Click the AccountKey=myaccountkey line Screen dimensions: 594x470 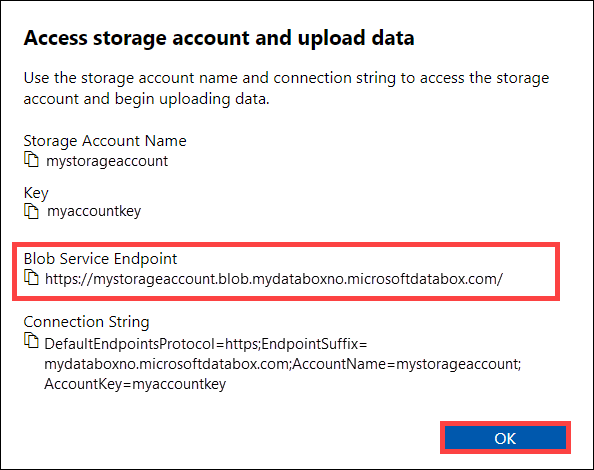(135, 384)
